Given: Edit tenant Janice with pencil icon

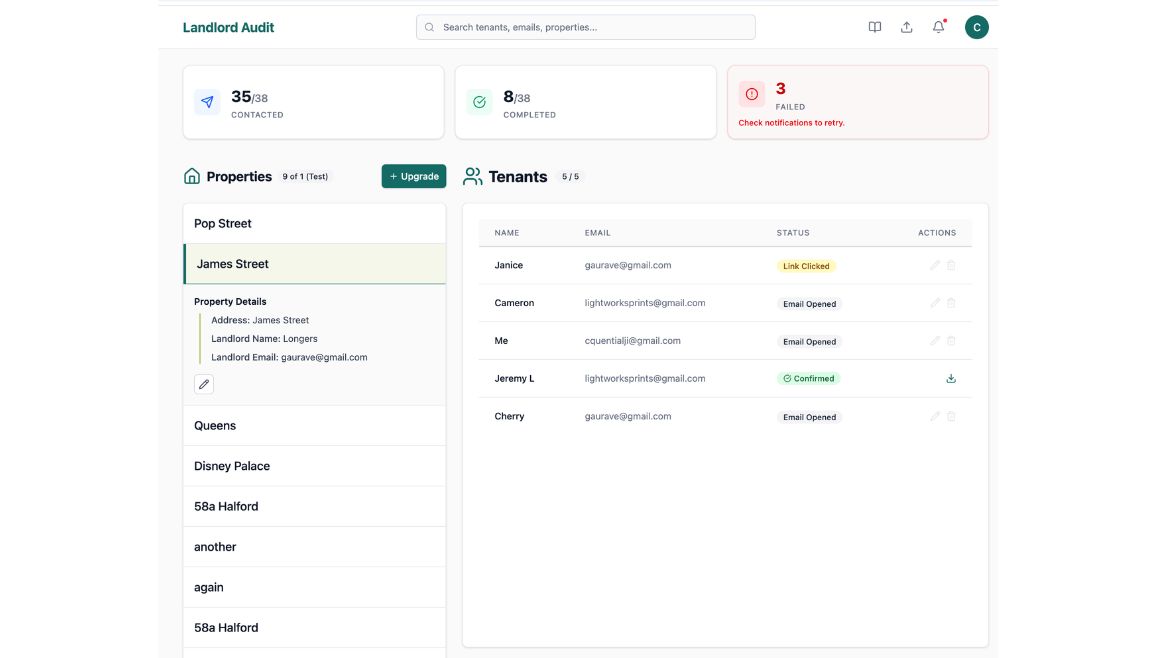Looking at the screenshot, I should point(935,265).
